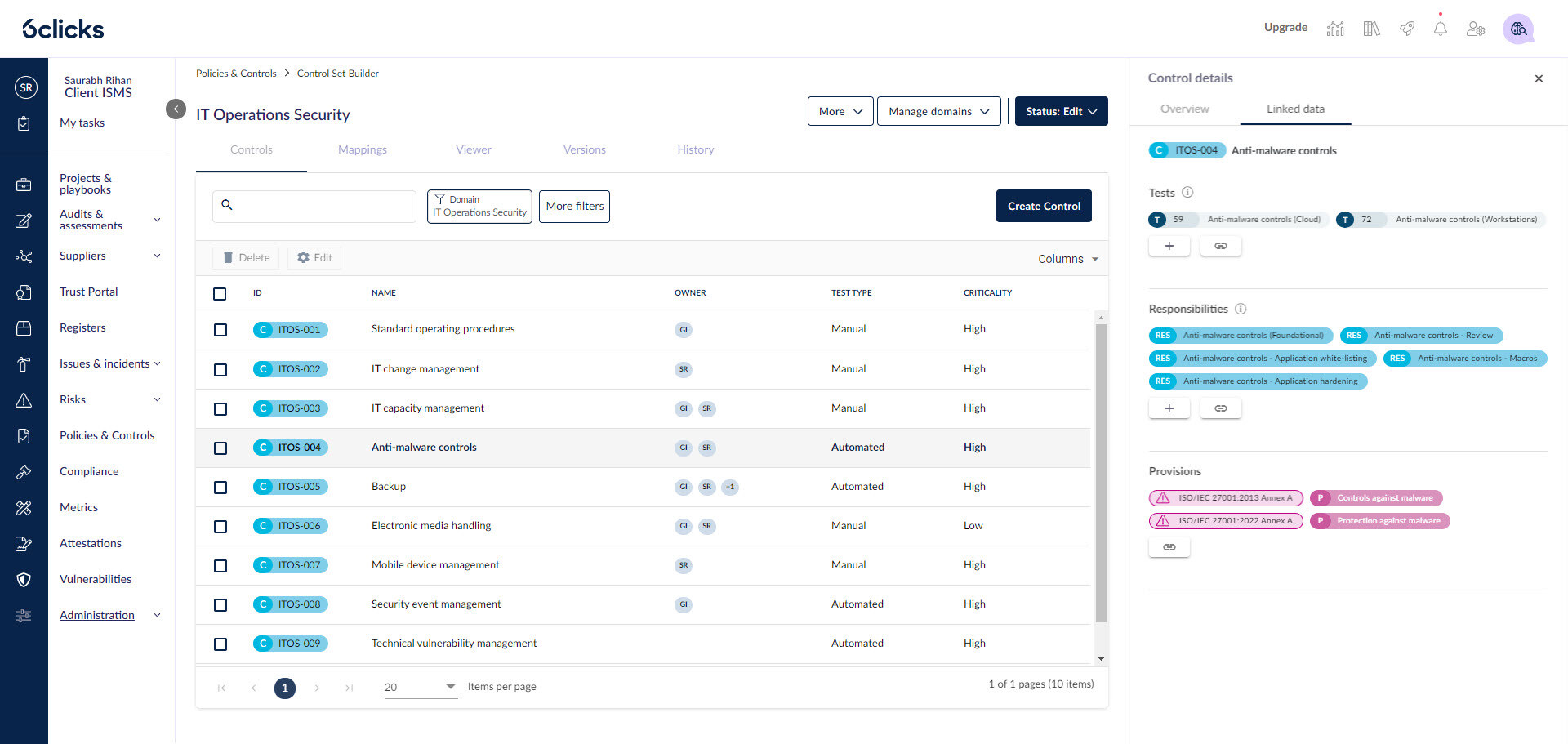Click the link icon under Tests section
Image resolution: width=1568 pixels, height=744 pixels.
tap(1220, 246)
